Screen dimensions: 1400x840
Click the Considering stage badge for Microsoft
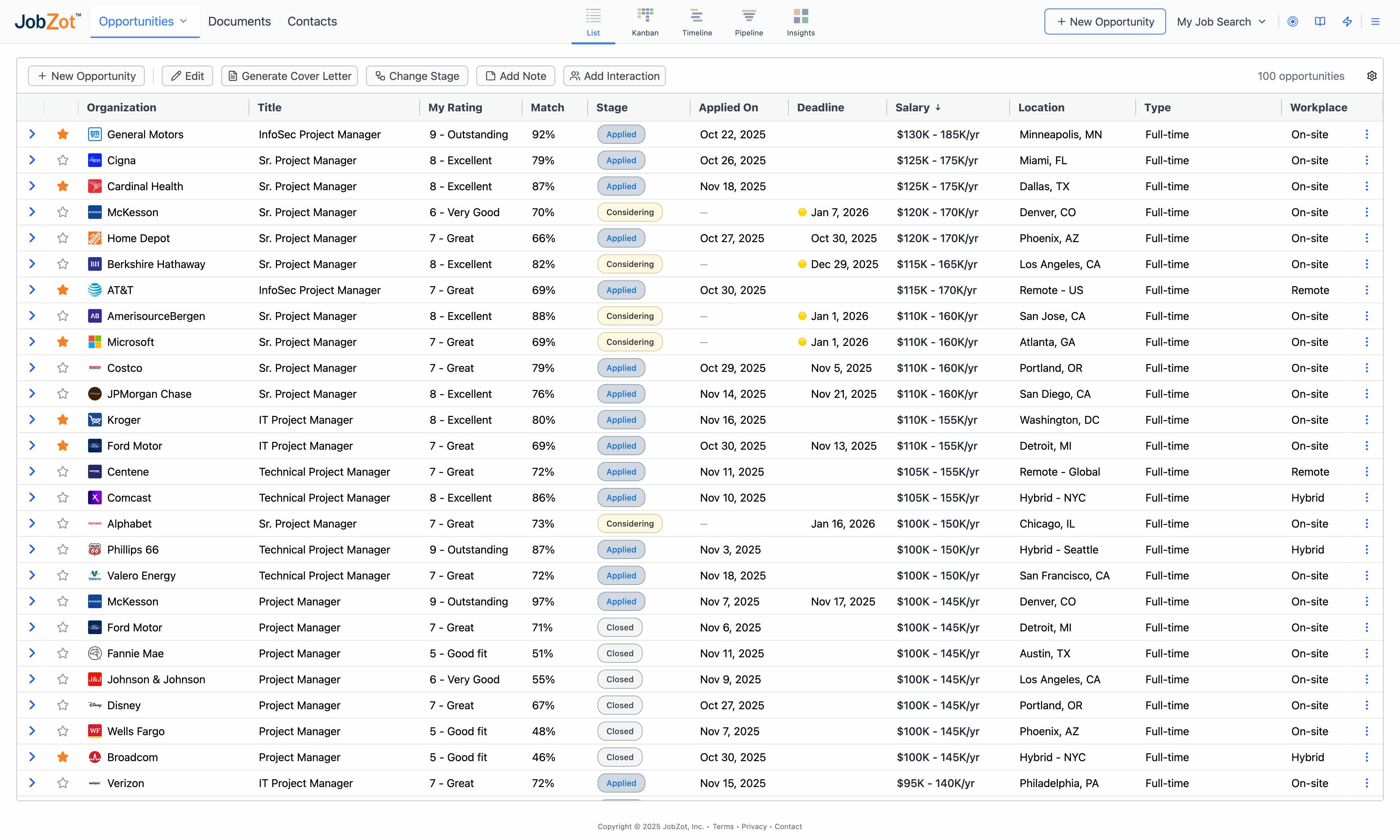click(x=630, y=342)
